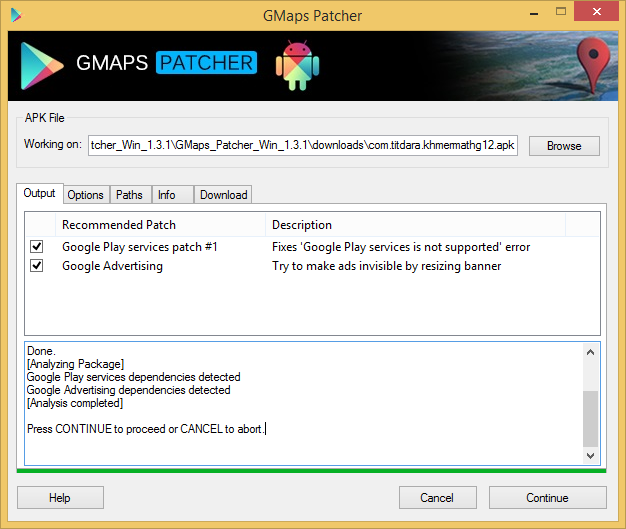The height and width of the screenshot is (529, 626).
Task: Select the 'Google Play services patch #1' row text
Action: [140, 247]
